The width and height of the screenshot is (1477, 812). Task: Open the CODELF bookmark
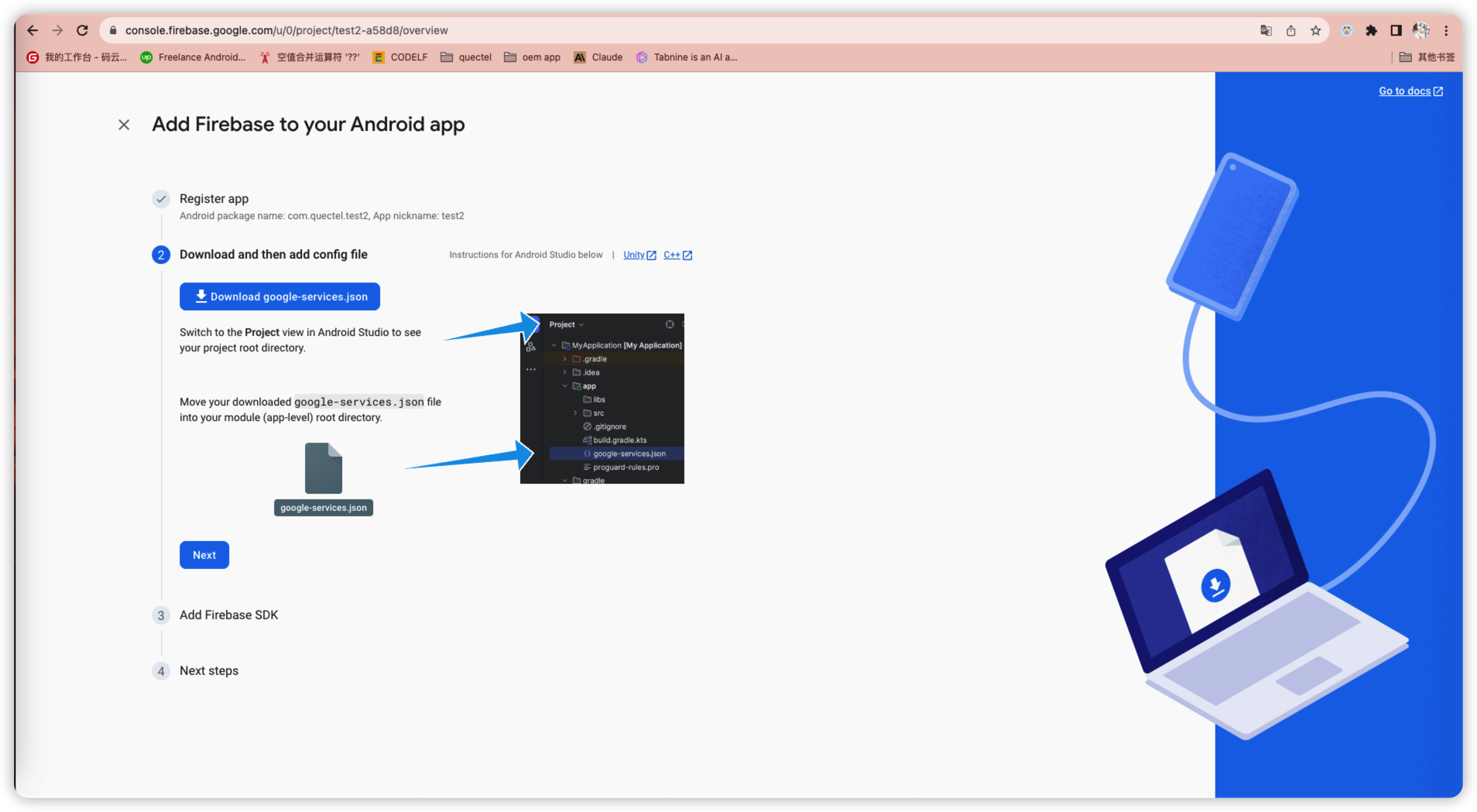(400, 57)
